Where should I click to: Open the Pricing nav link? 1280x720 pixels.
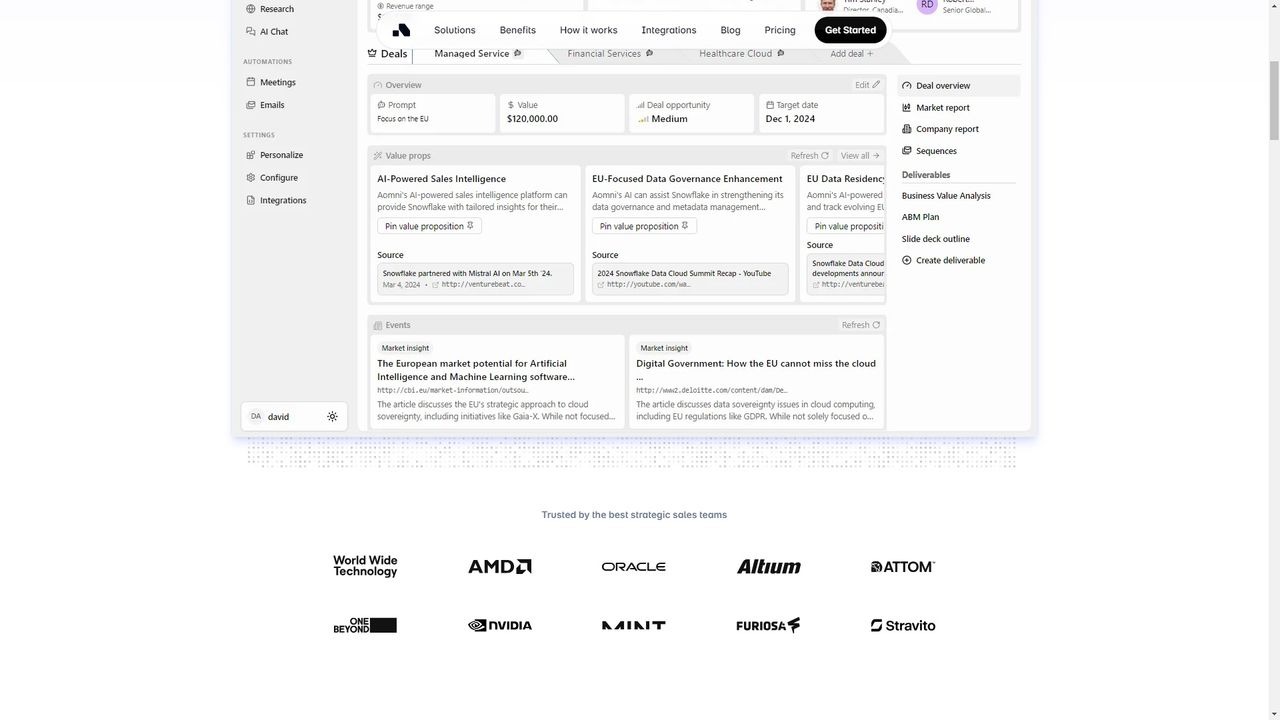(780, 30)
